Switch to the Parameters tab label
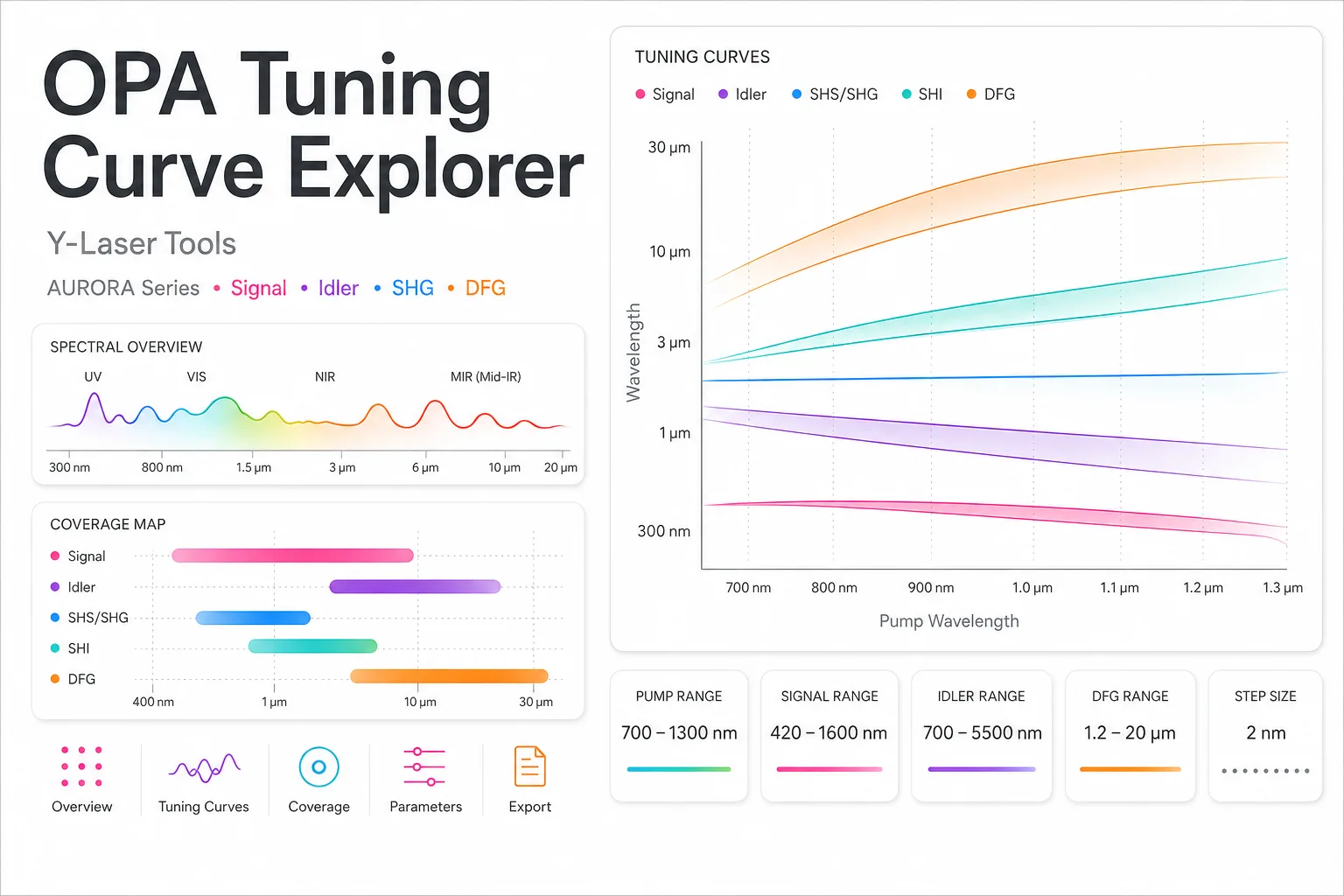Screen dimensions: 1344x896 point(425,807)
